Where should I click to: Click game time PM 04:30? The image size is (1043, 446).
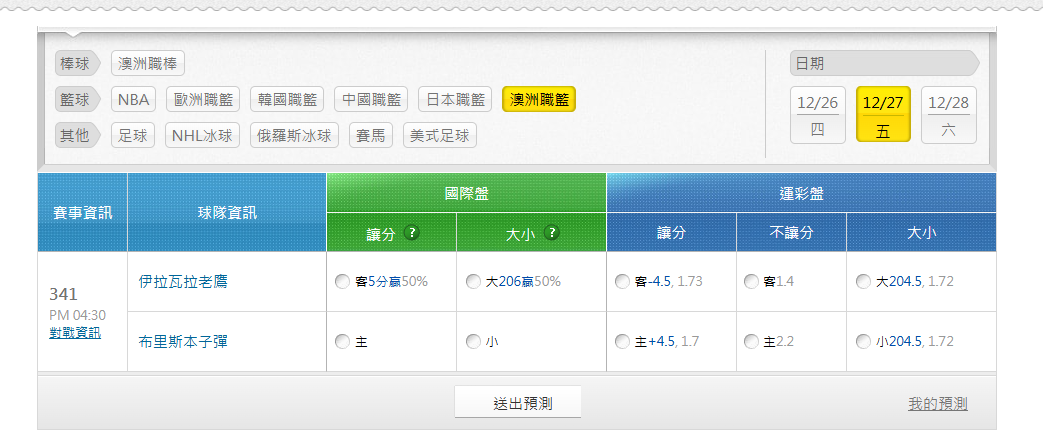77,315
